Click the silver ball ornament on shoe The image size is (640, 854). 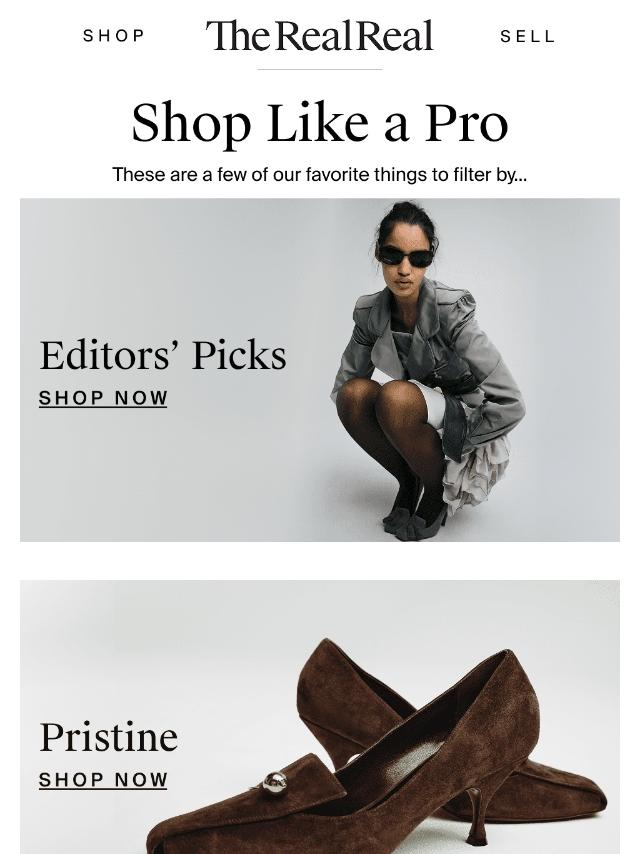[275, 783]
